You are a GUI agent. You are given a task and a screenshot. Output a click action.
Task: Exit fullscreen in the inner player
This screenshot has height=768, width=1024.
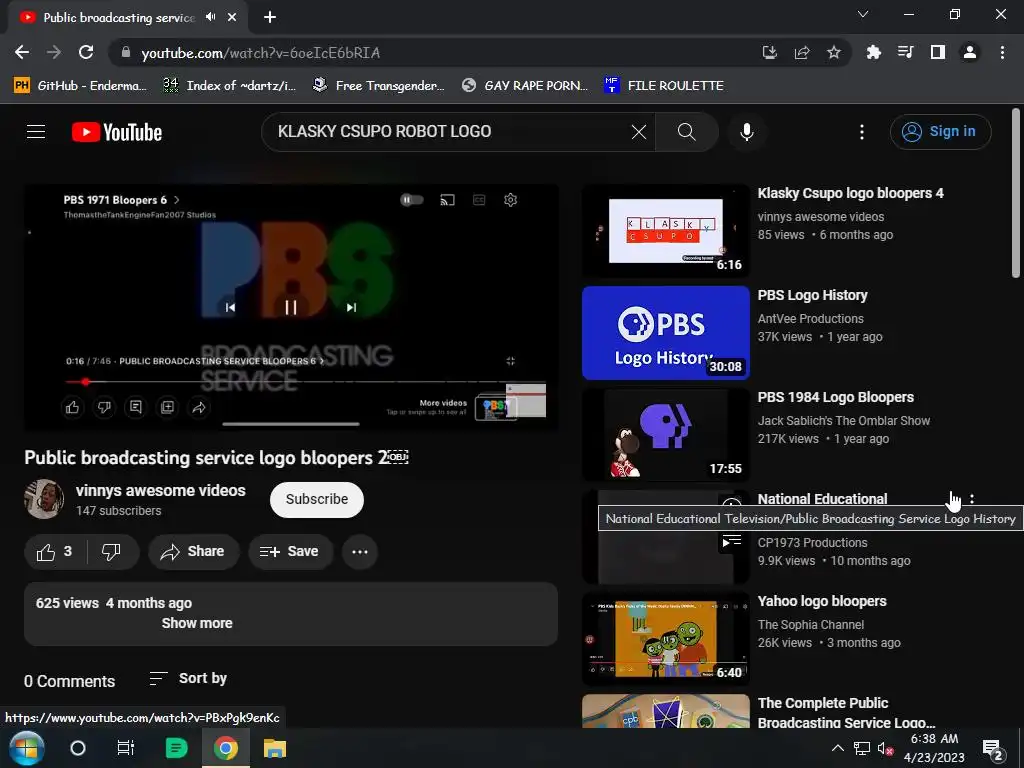pos(511,361)
